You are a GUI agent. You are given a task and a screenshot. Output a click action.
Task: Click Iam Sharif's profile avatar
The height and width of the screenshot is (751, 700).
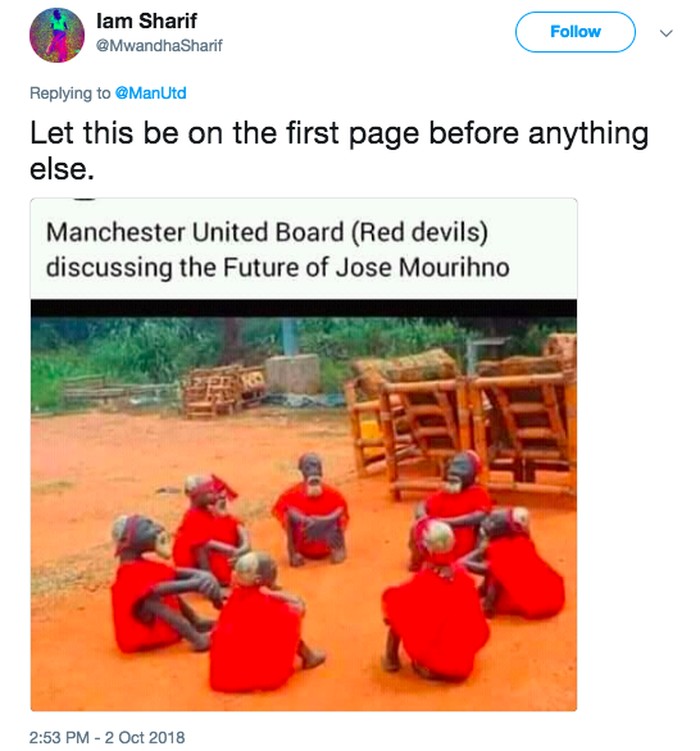57,35
